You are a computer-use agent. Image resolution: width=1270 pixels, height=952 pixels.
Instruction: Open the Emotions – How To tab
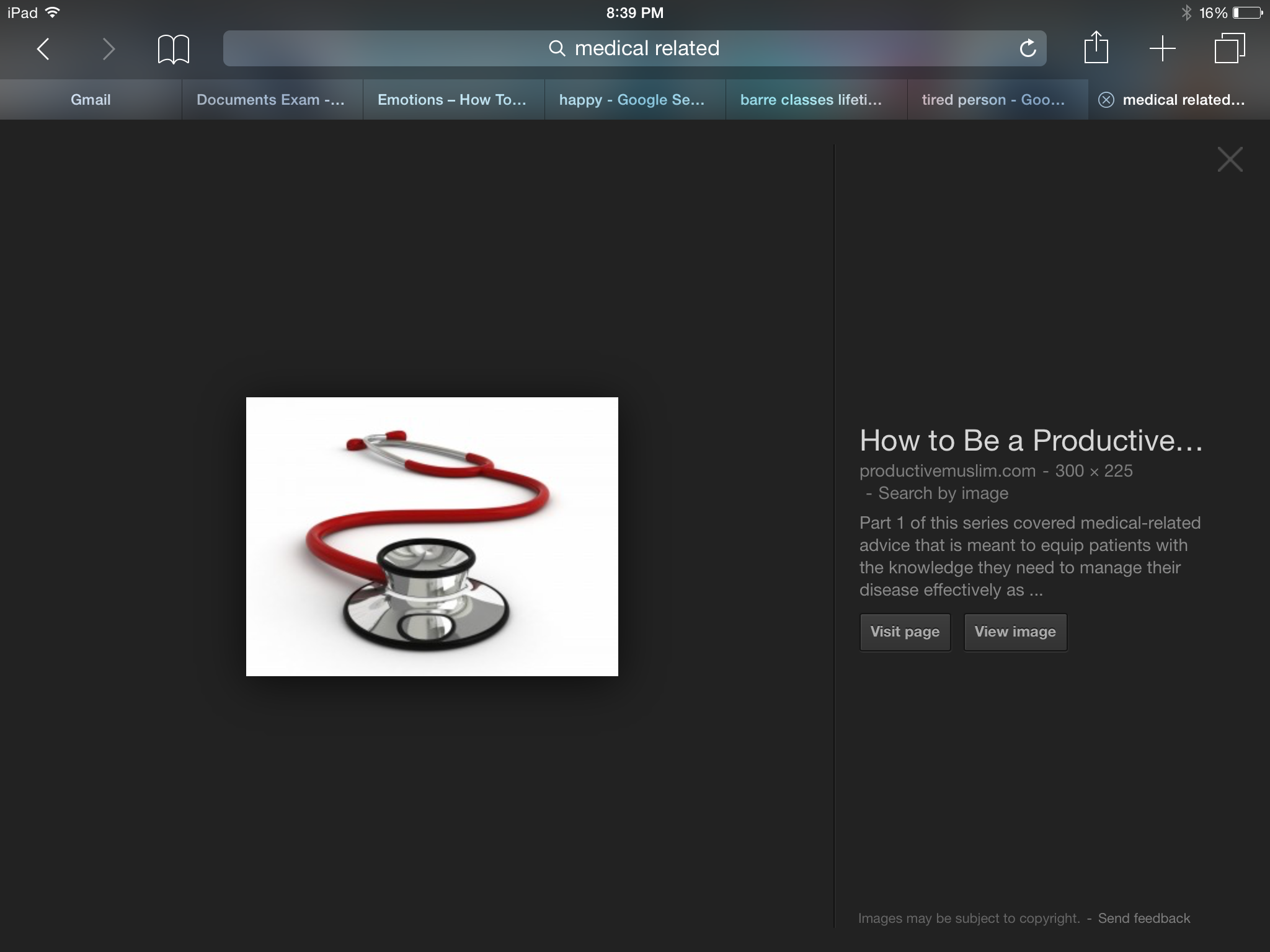pos(452,100)
